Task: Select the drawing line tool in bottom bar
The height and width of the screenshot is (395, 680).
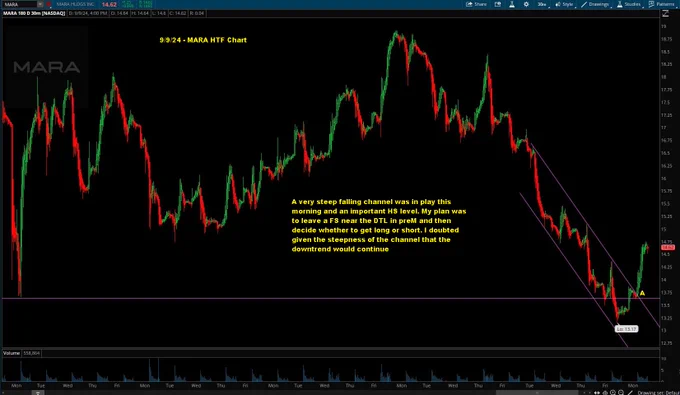Action: point(630,392)
